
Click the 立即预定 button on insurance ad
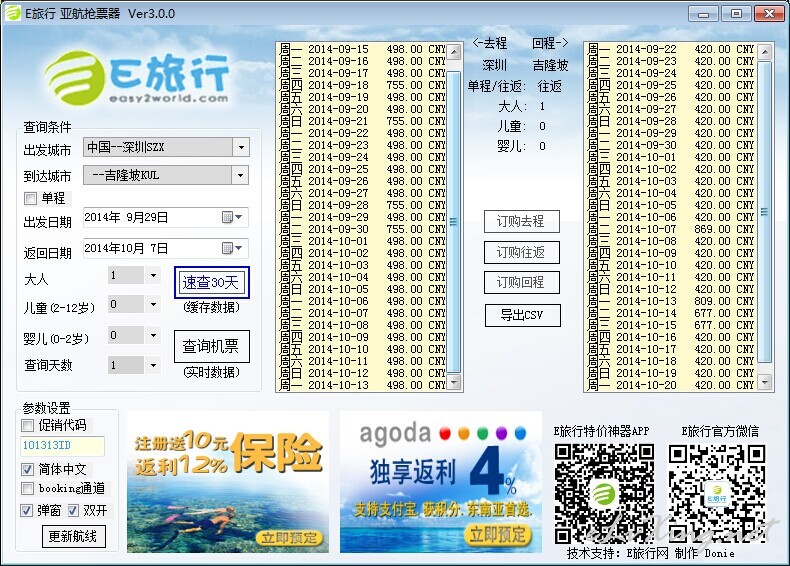click(x=289, y=538)
